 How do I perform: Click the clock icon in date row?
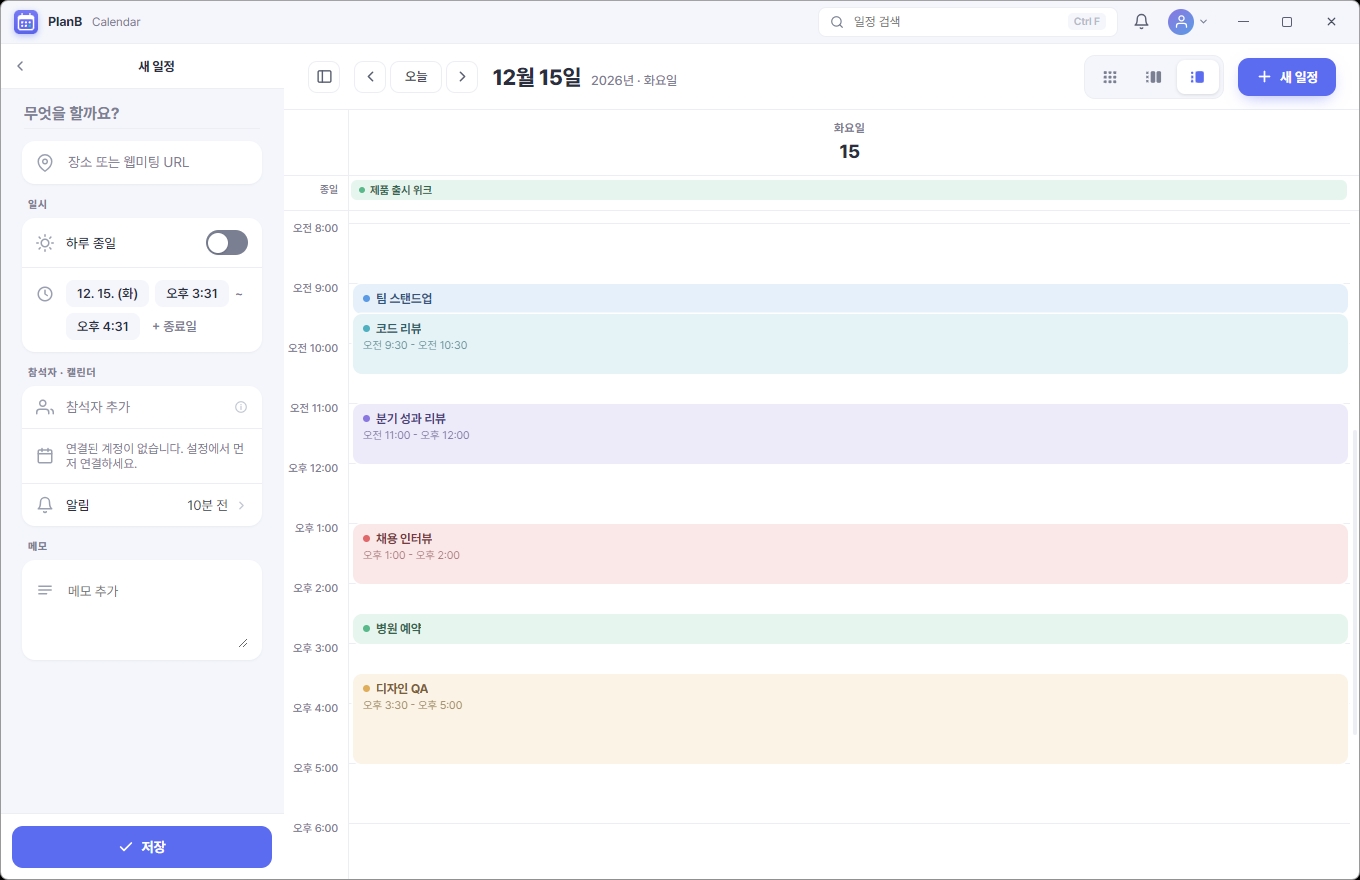pos(45,294)
